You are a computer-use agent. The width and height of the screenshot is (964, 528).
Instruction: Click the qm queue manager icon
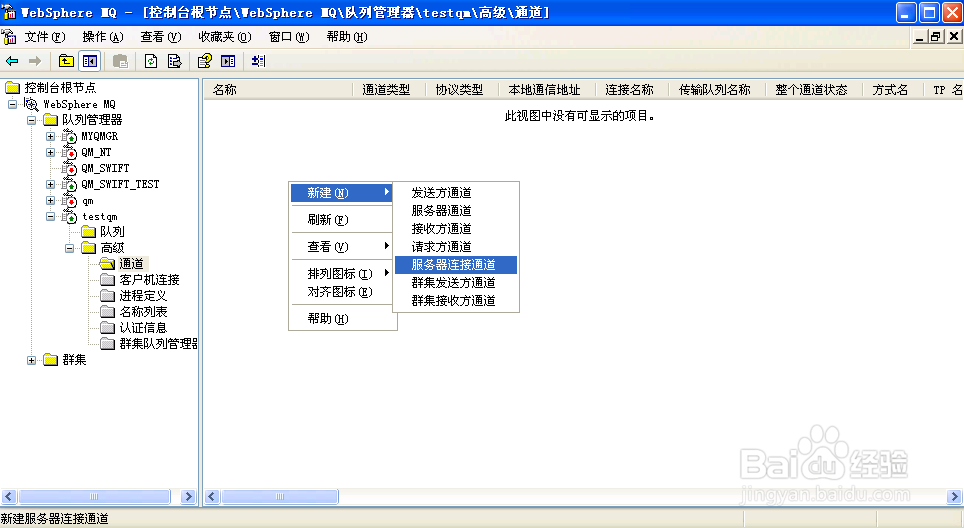(x=69, y=200)
